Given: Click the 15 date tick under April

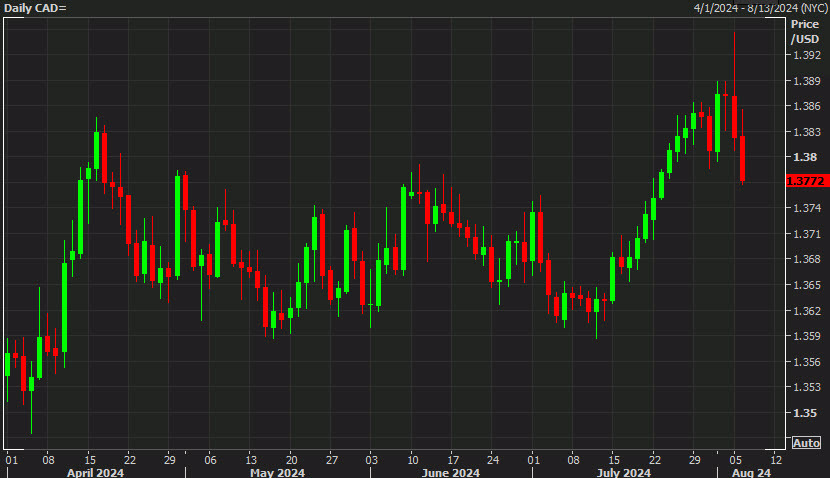Looking at the screenshot, I should 89,459.
